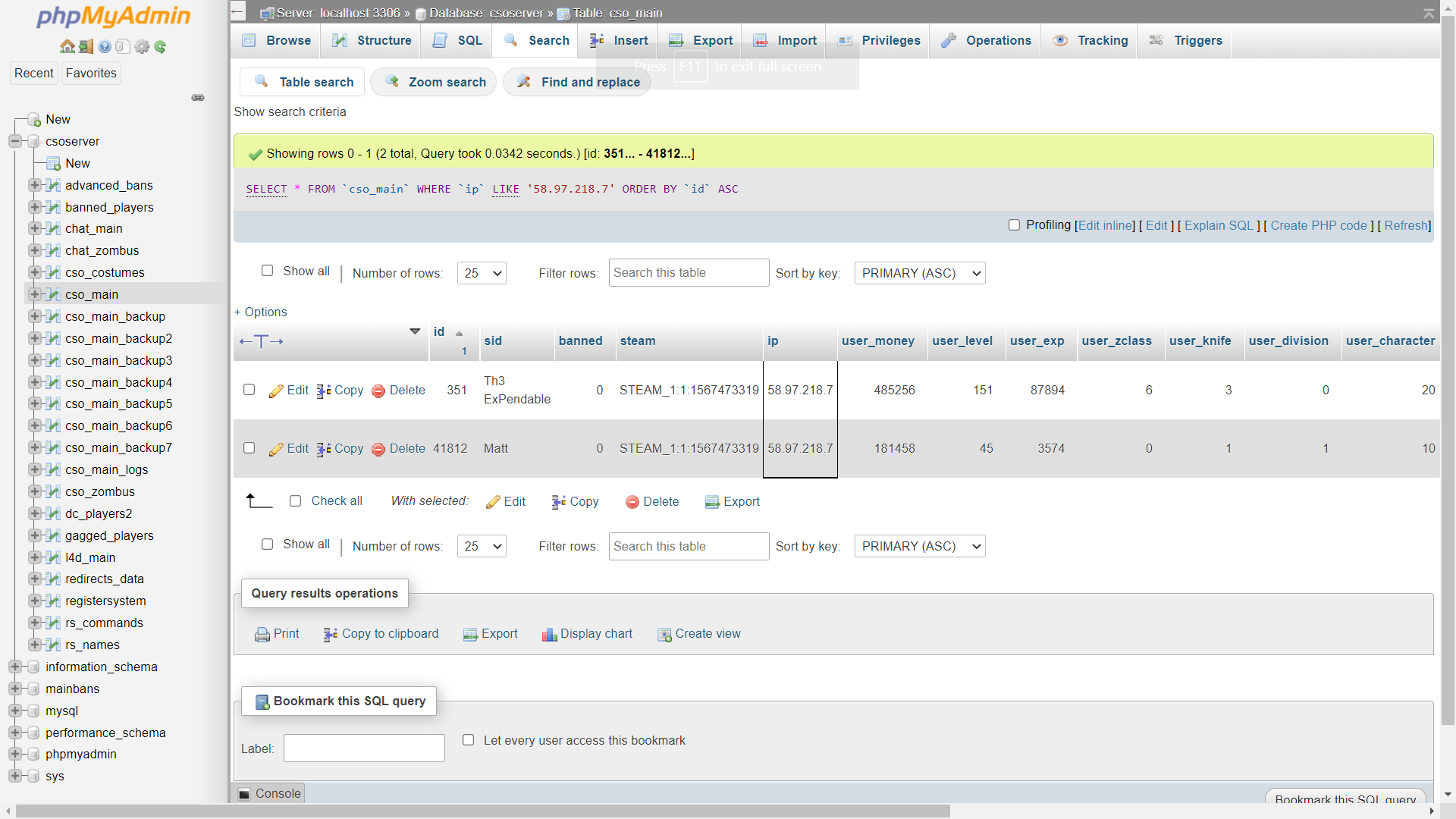This screenshot has width=1456, height=819.
Task: Open the top Sort by key dropdown
Action: (919, 273)
